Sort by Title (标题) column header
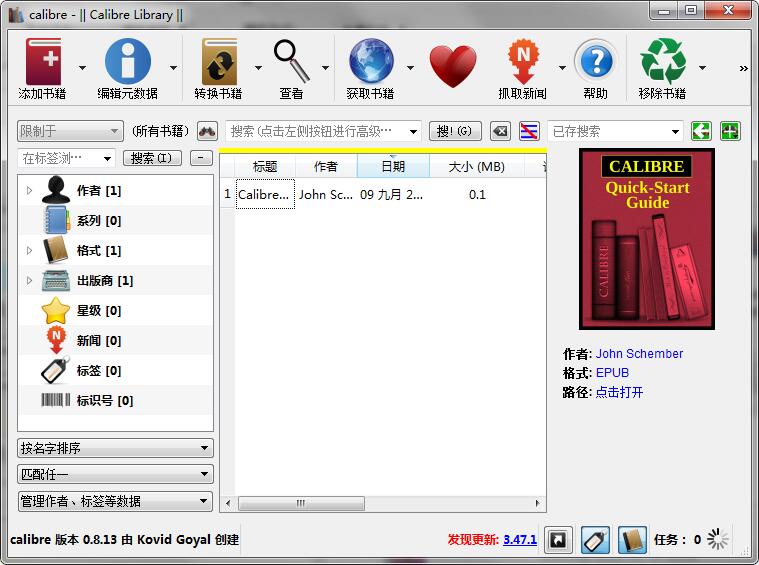Viewport: 759px width, 565px height. tap(265, 167)
